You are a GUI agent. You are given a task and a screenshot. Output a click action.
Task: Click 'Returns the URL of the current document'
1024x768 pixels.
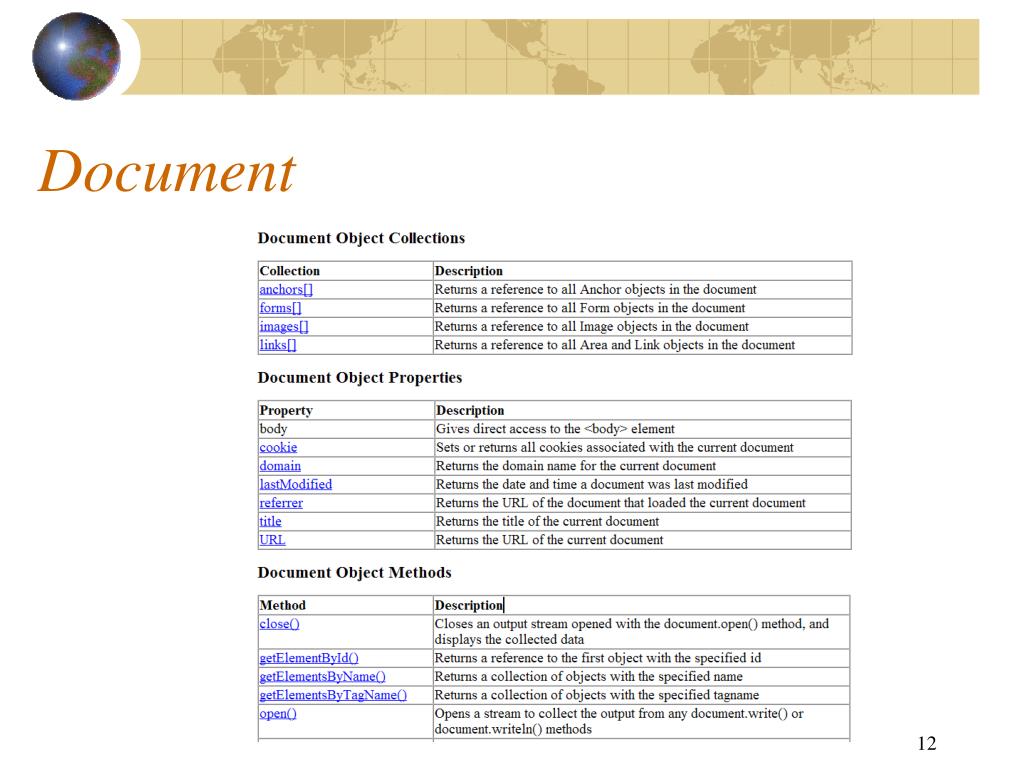(x=549, y=539)
